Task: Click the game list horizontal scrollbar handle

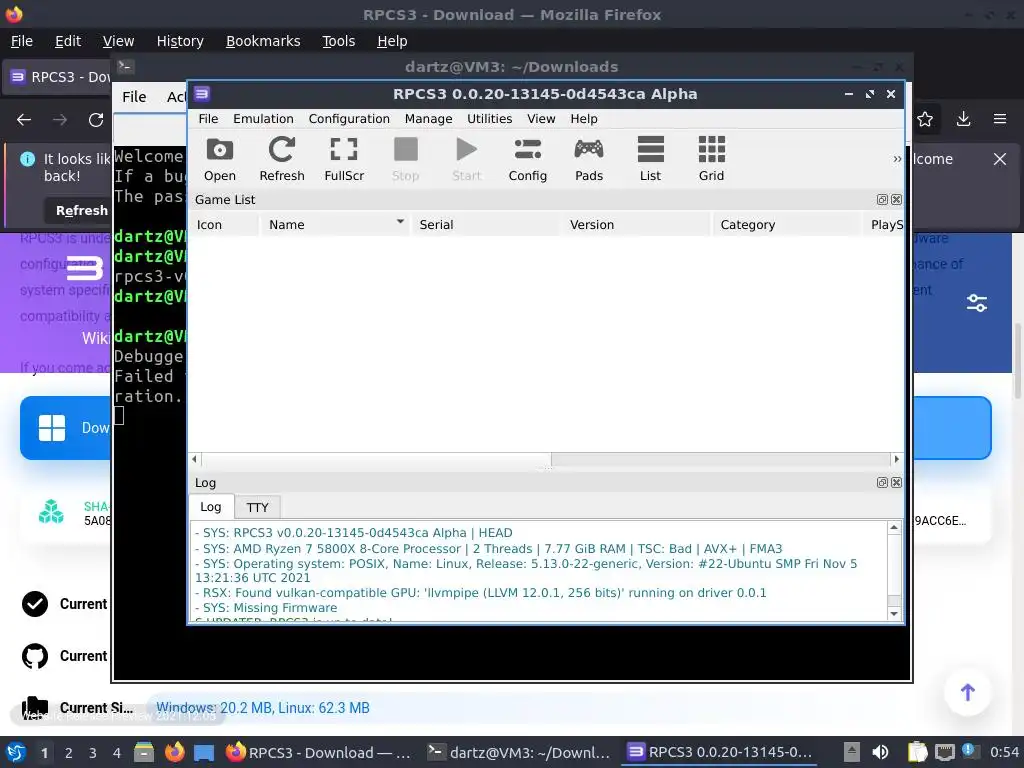Action: [376, 459]
